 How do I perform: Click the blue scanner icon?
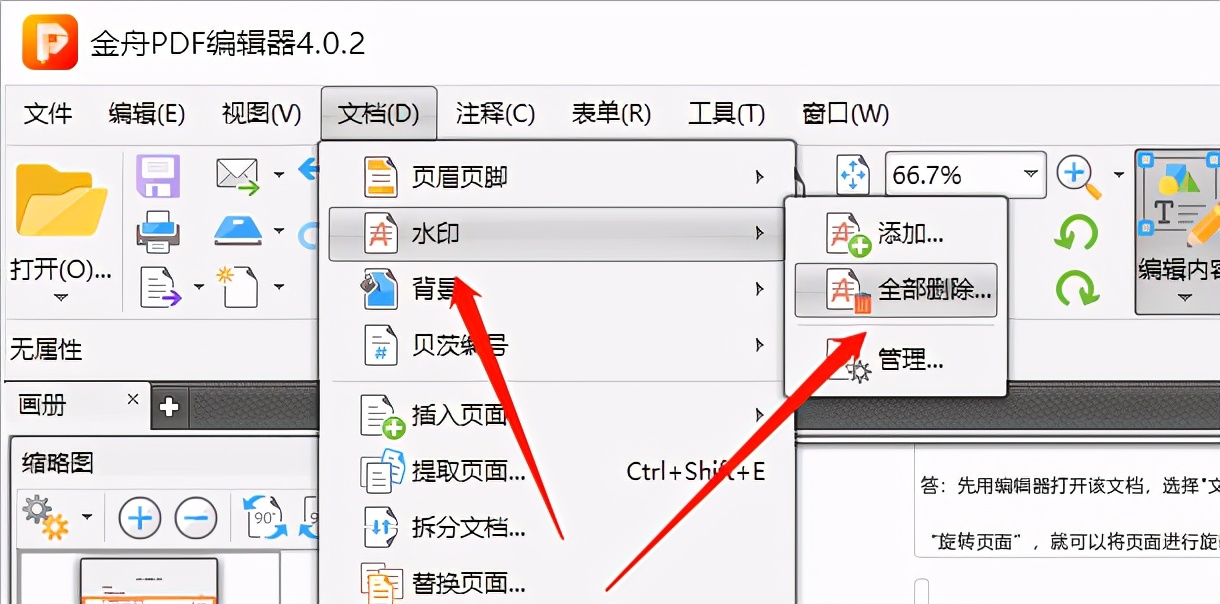pos(238,230)
